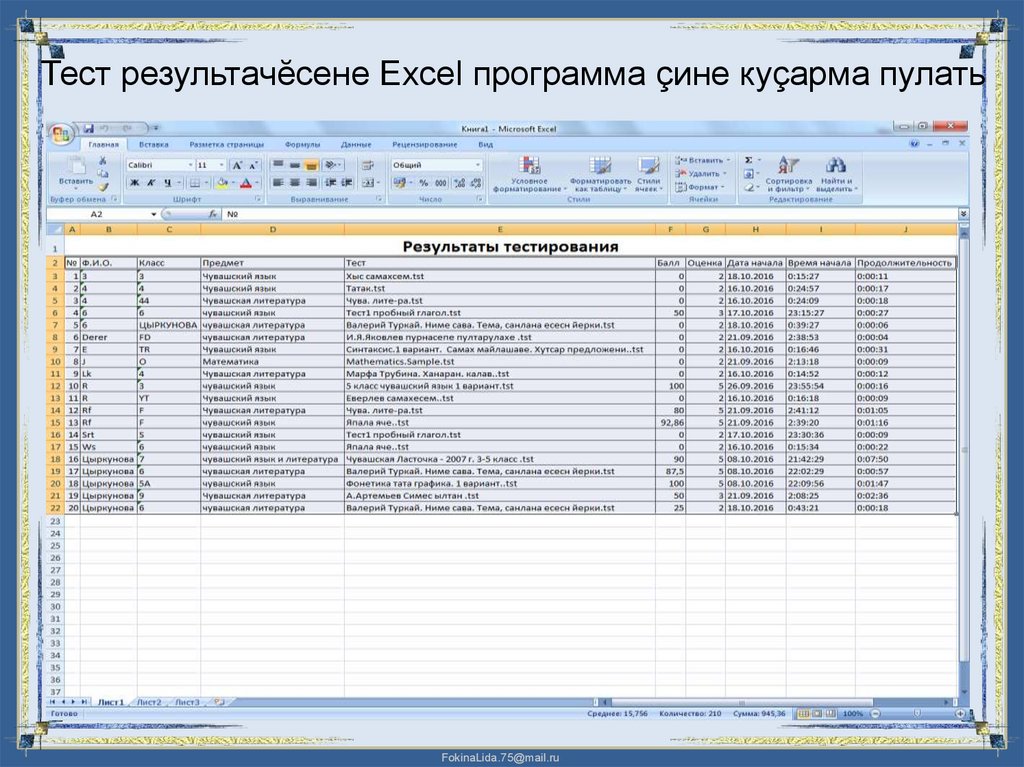Click the increase decimal icon

click(459, 183)
